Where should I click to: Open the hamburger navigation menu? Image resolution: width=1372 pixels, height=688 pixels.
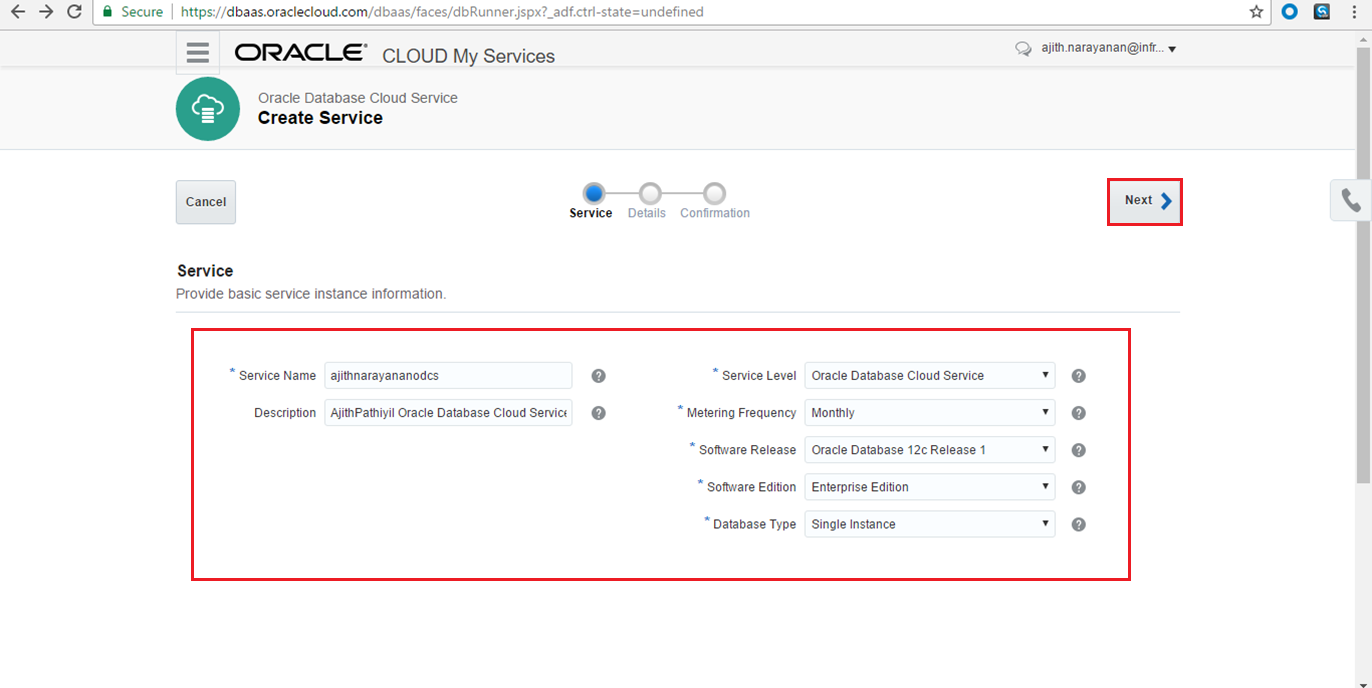(198, 52)
